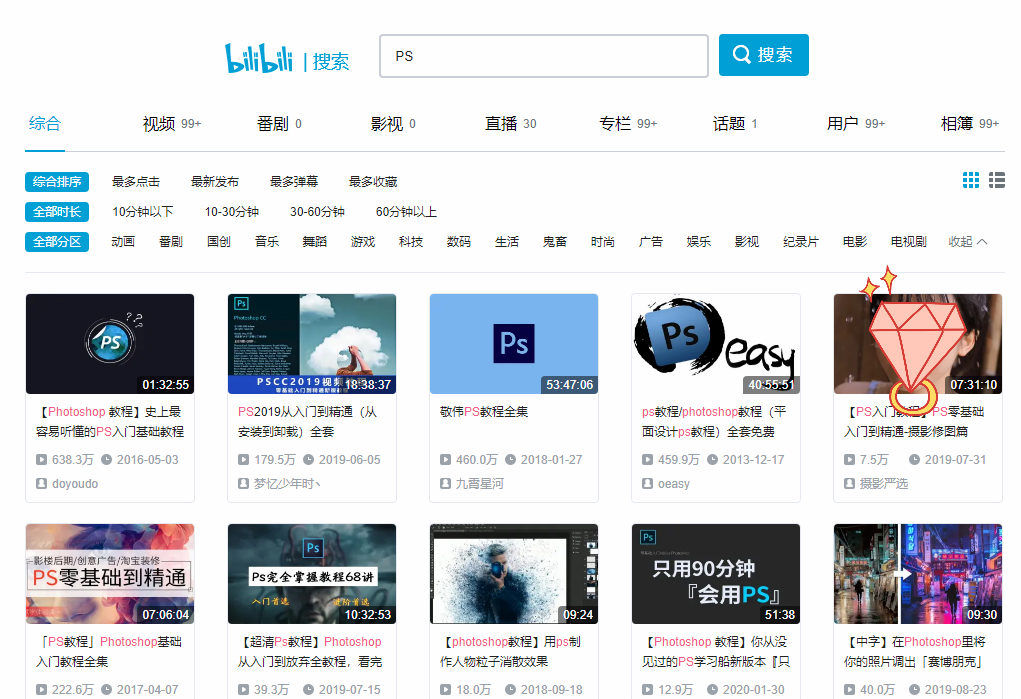Image resolution: width=1021 pixels, height=699 pixels.
Task: Click the magnifier icon inside the search button
Action: (741, 55)
